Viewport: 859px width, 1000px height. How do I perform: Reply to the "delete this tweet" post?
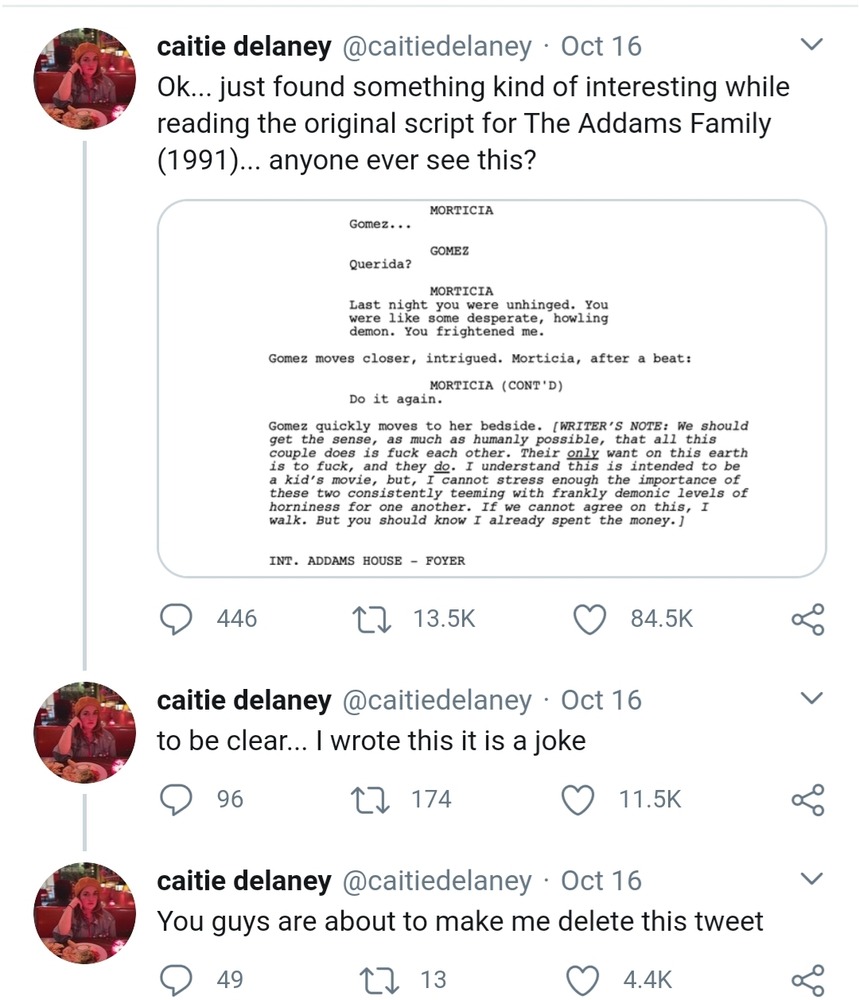point(178,979)
